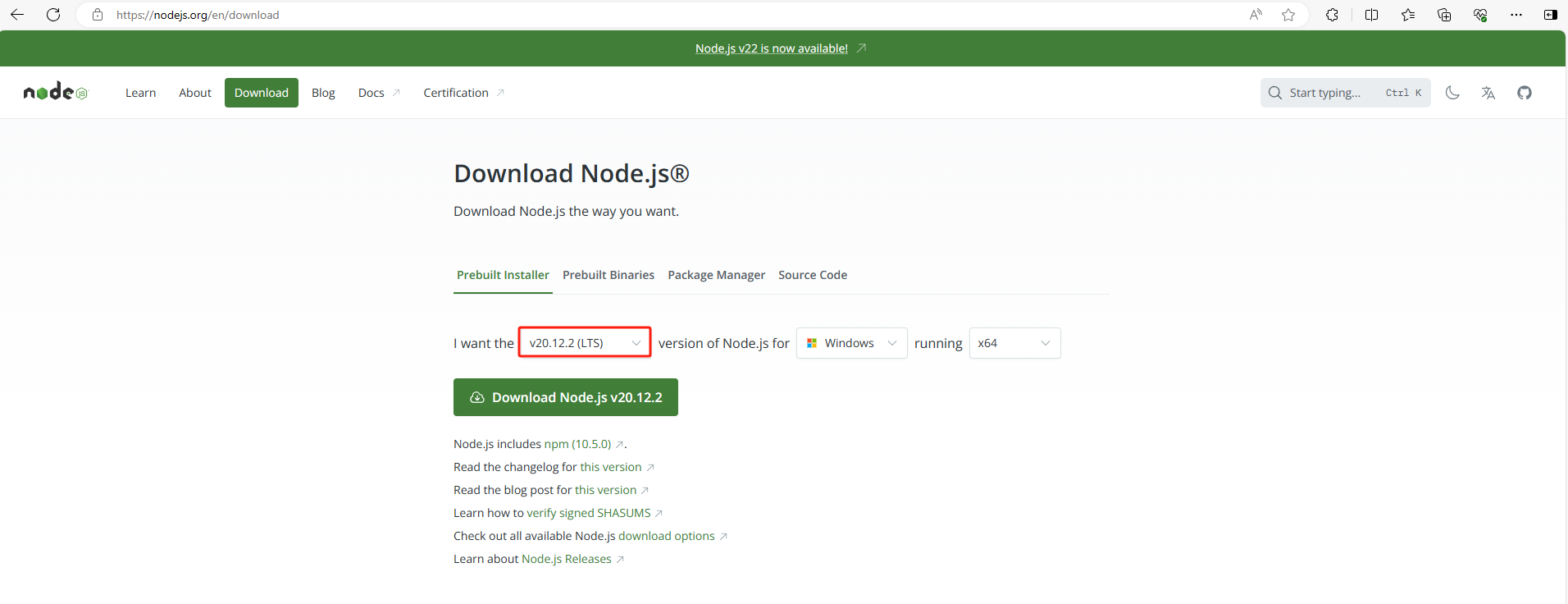This screenshot has width=1568, height=604.
Task: Open verify signed SHASUMS link
Action: [x=589, y=513]
